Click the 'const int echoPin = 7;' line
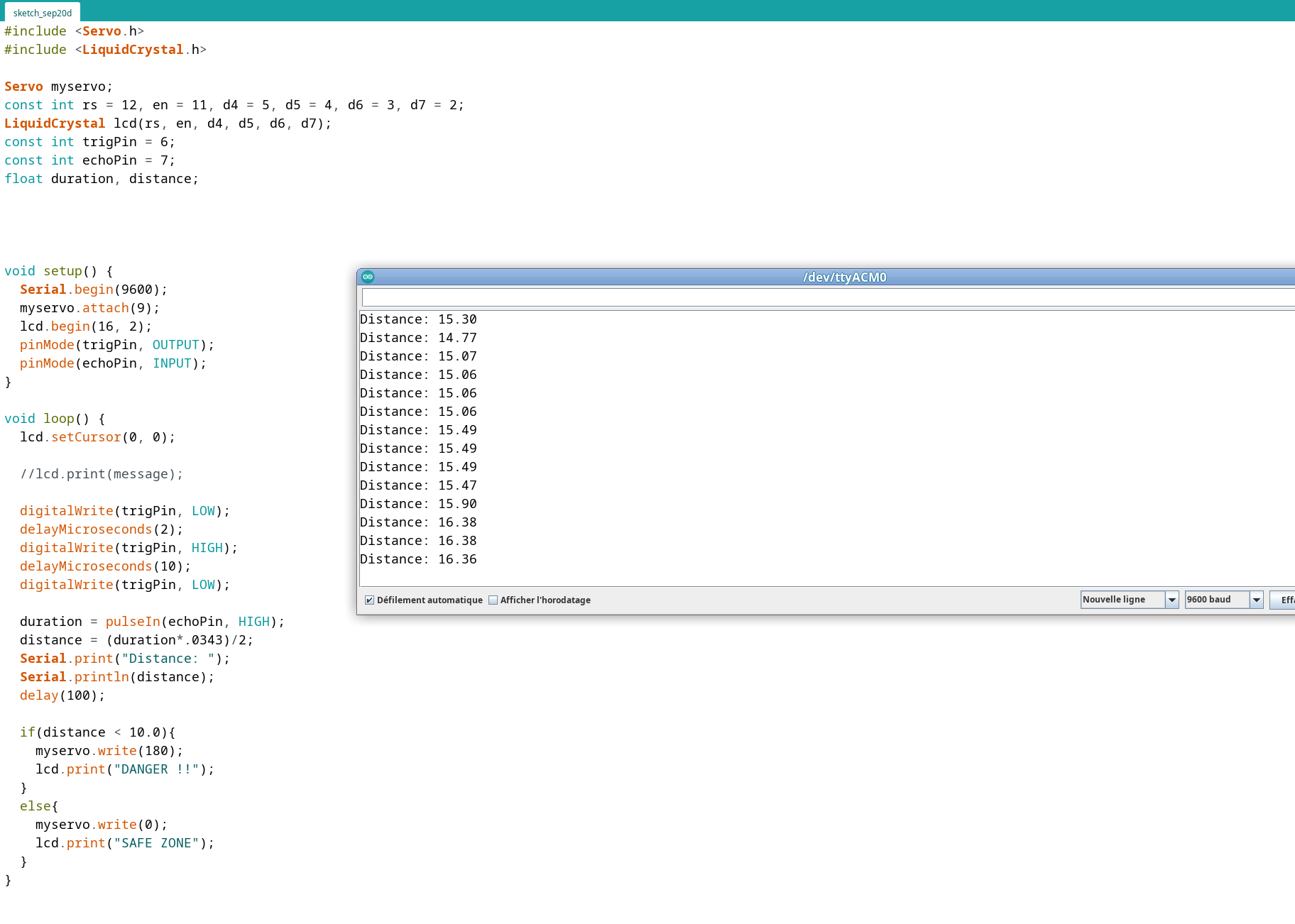Viewport: 1295px width, 924px height. point(89,160)
